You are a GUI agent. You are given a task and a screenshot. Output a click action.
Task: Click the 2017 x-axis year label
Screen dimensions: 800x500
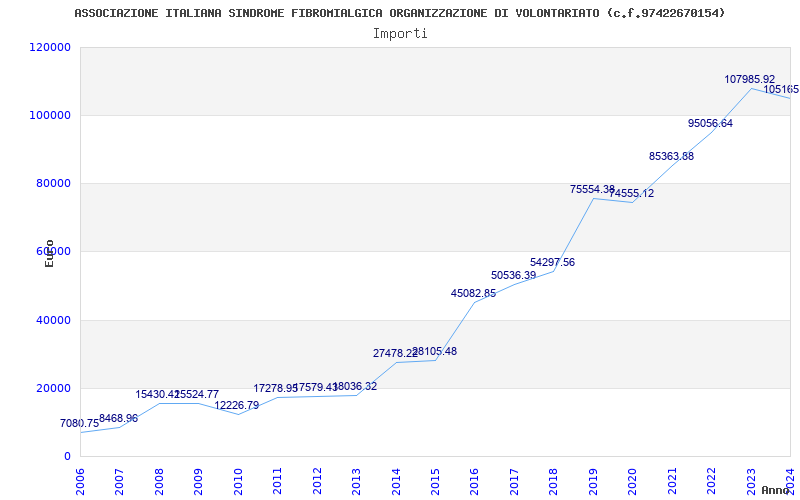click(514, 482)
